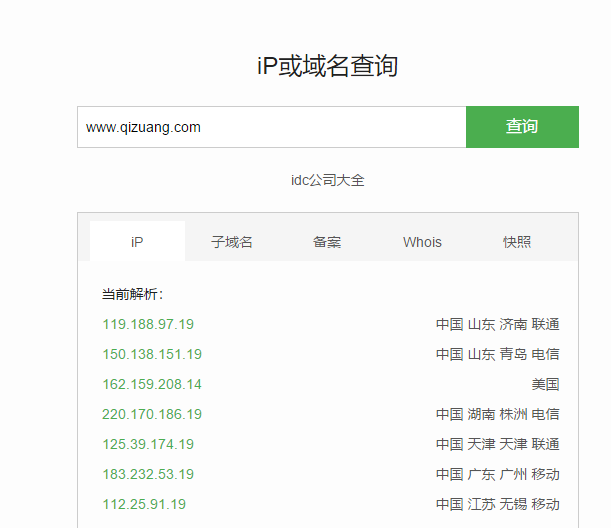
Task: View the 快照 tab
Action: [517, 242]
